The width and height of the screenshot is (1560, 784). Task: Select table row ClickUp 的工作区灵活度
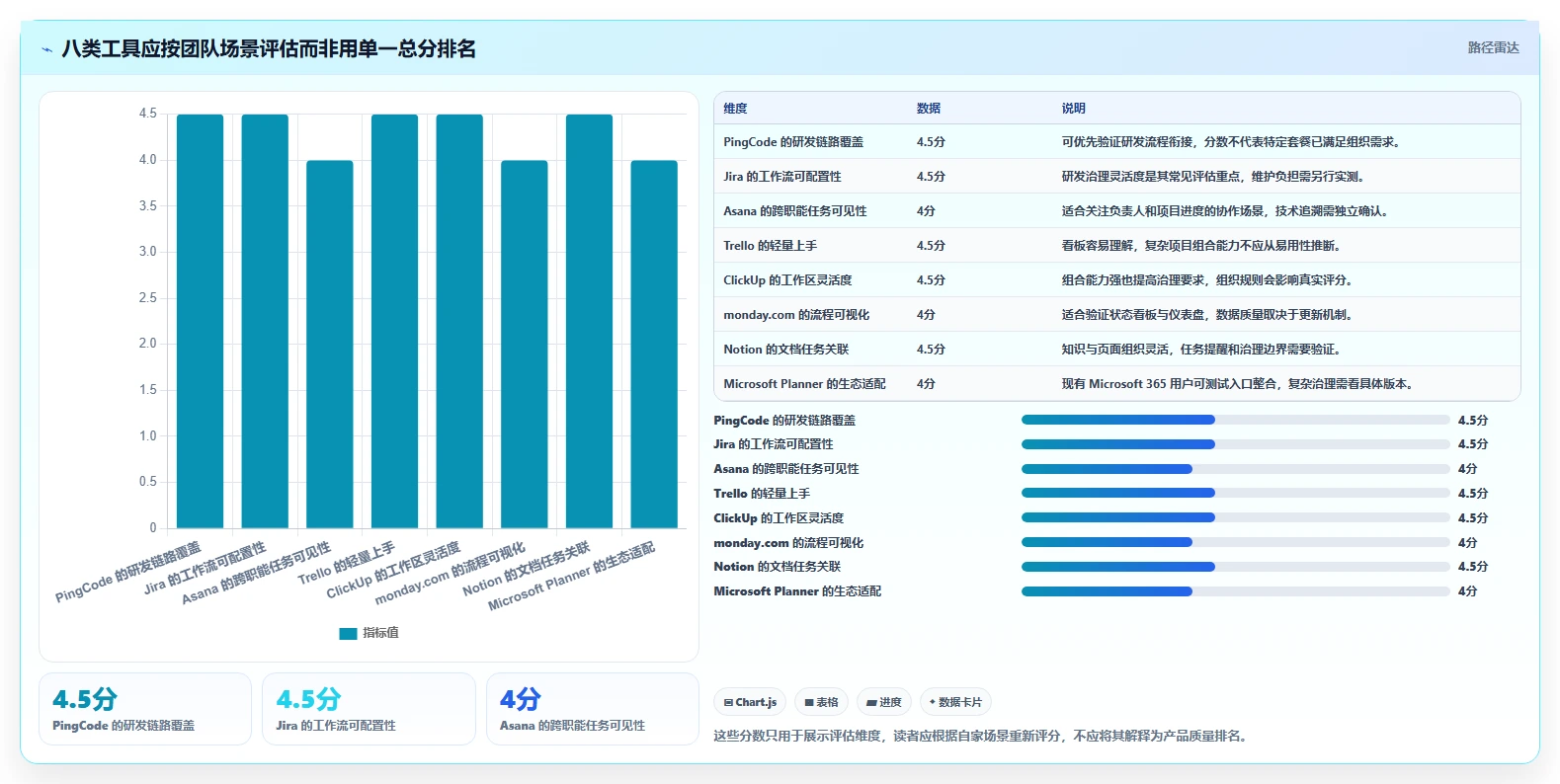[1116, 280]
